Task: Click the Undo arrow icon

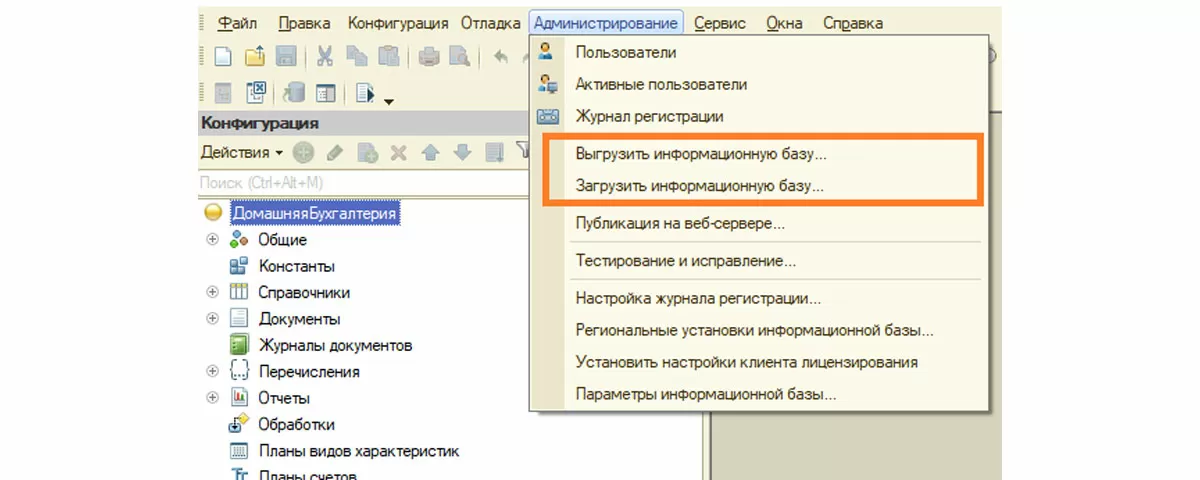Action: [x=502, y=57]
